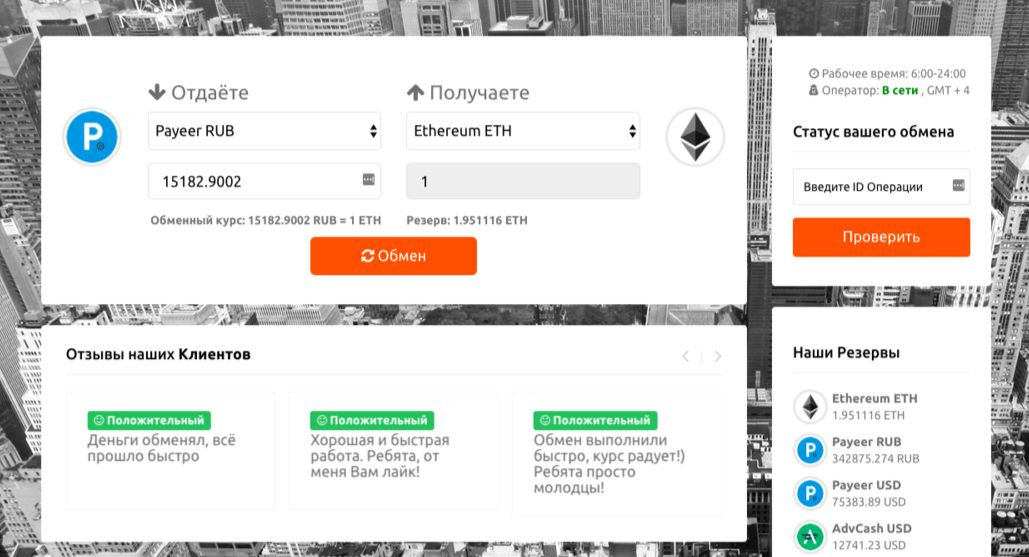Click the operator icon beside Оператор
Viewport: 1029px width, 557px height.
click(x=814, y=91)
